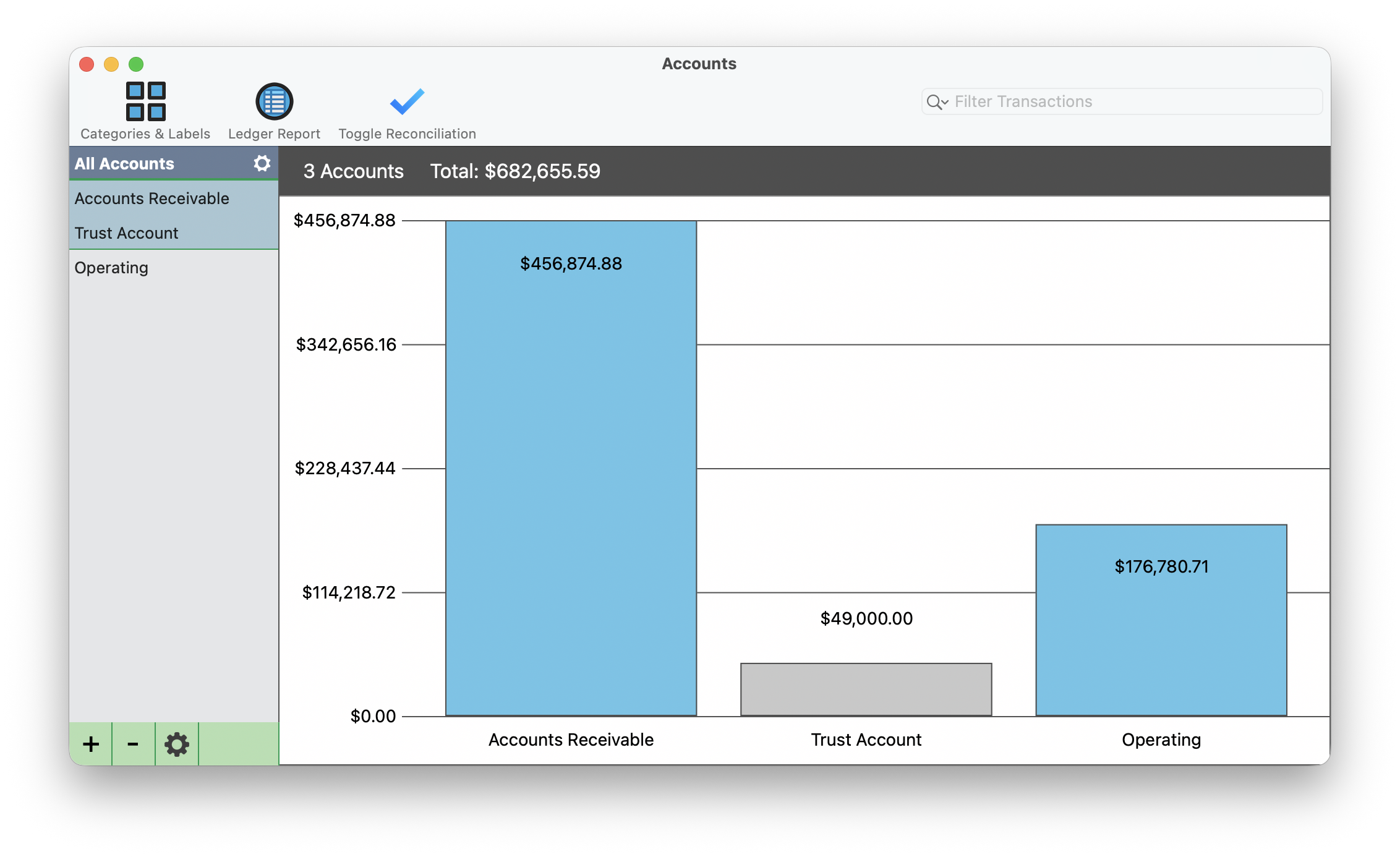Remove selected account with the minus icon

click(132, 744)
